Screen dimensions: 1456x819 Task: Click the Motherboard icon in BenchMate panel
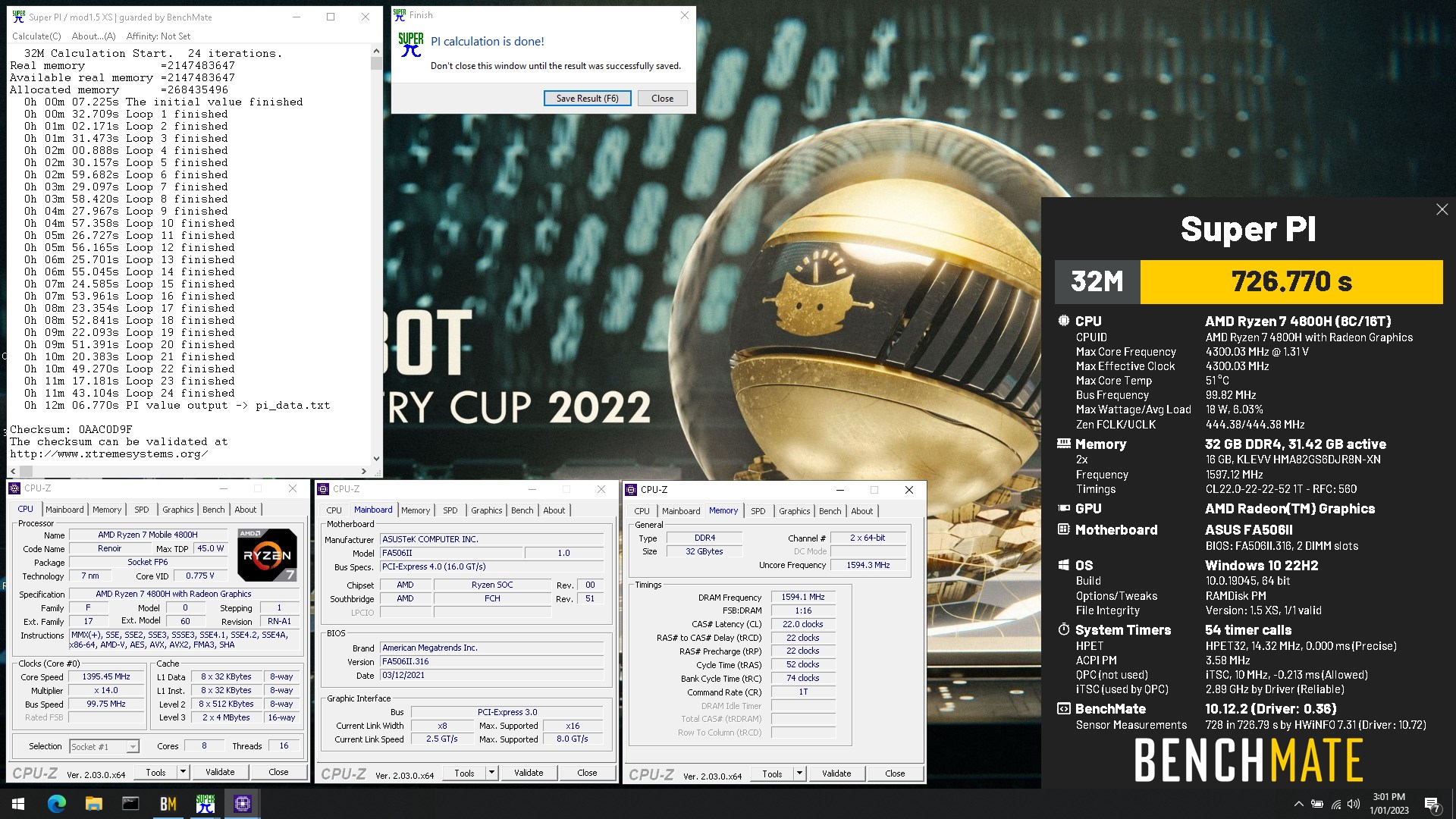tap(1064, 529)
